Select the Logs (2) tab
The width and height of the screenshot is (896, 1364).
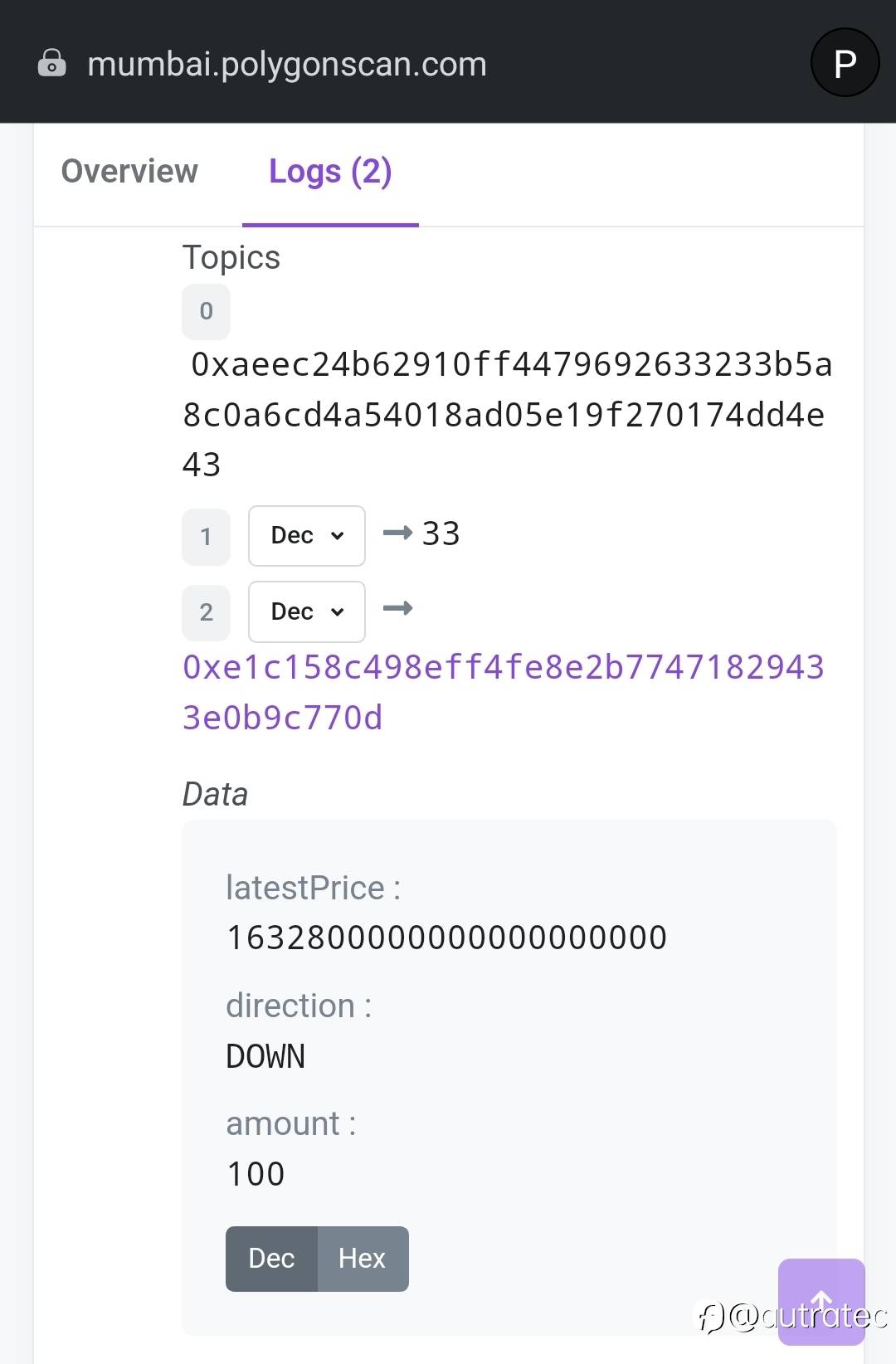pos(330,172)
